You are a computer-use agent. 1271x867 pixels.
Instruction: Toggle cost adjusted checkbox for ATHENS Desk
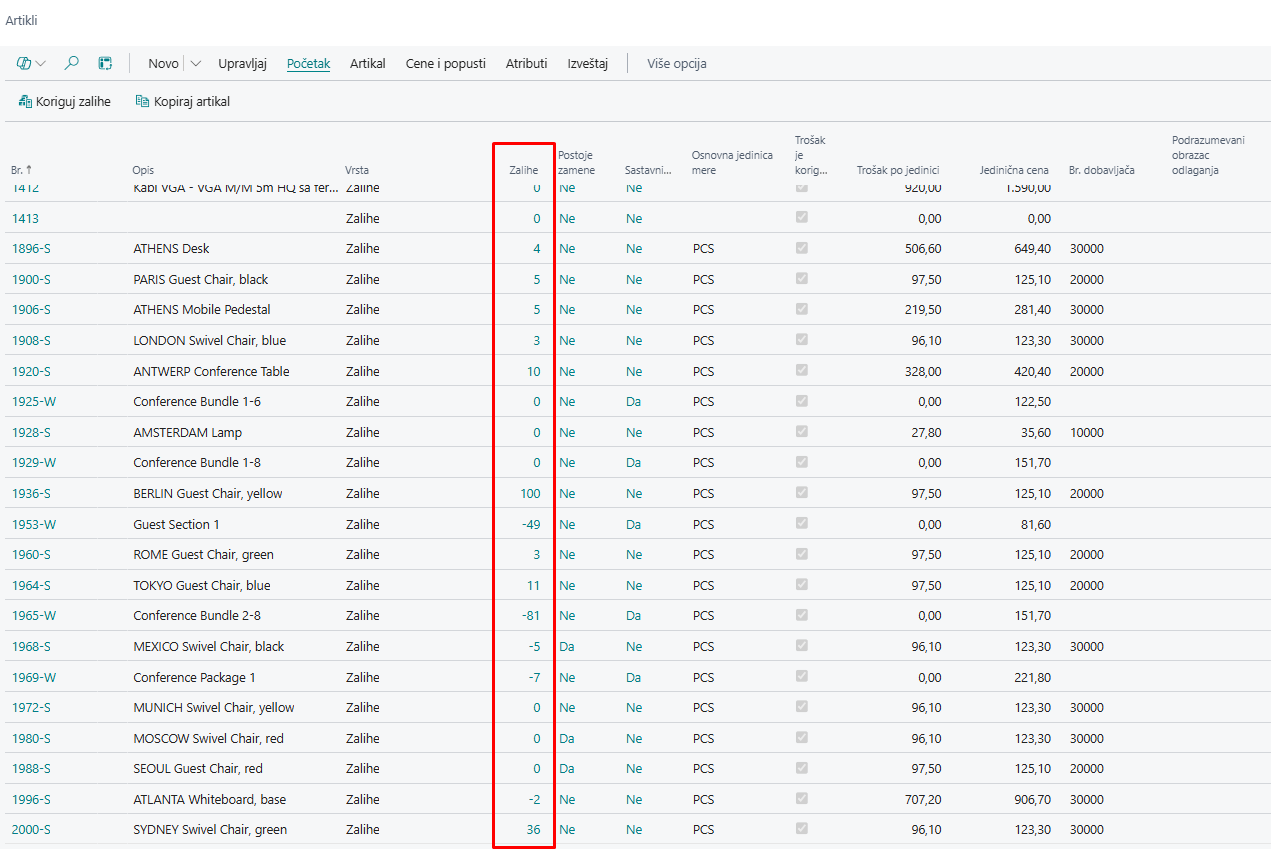801,248
